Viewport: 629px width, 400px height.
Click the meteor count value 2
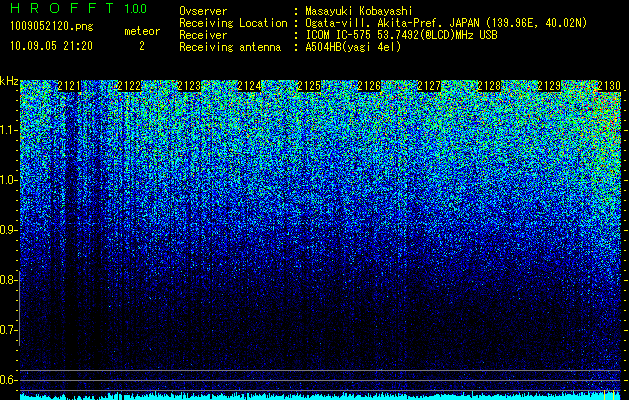pyautogui.click(x=142, y=46)
